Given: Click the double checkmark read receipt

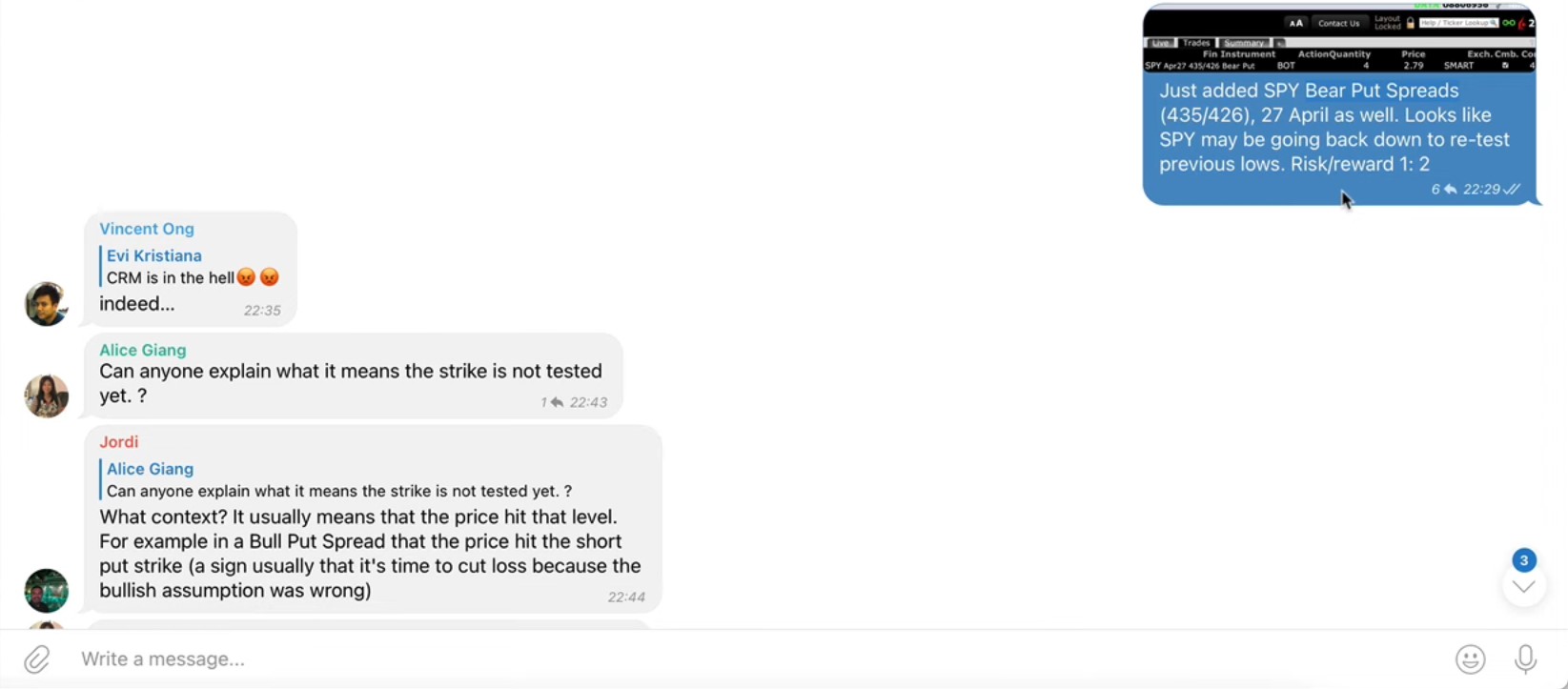Looking at the screenshot, I should coord(1513,190).
